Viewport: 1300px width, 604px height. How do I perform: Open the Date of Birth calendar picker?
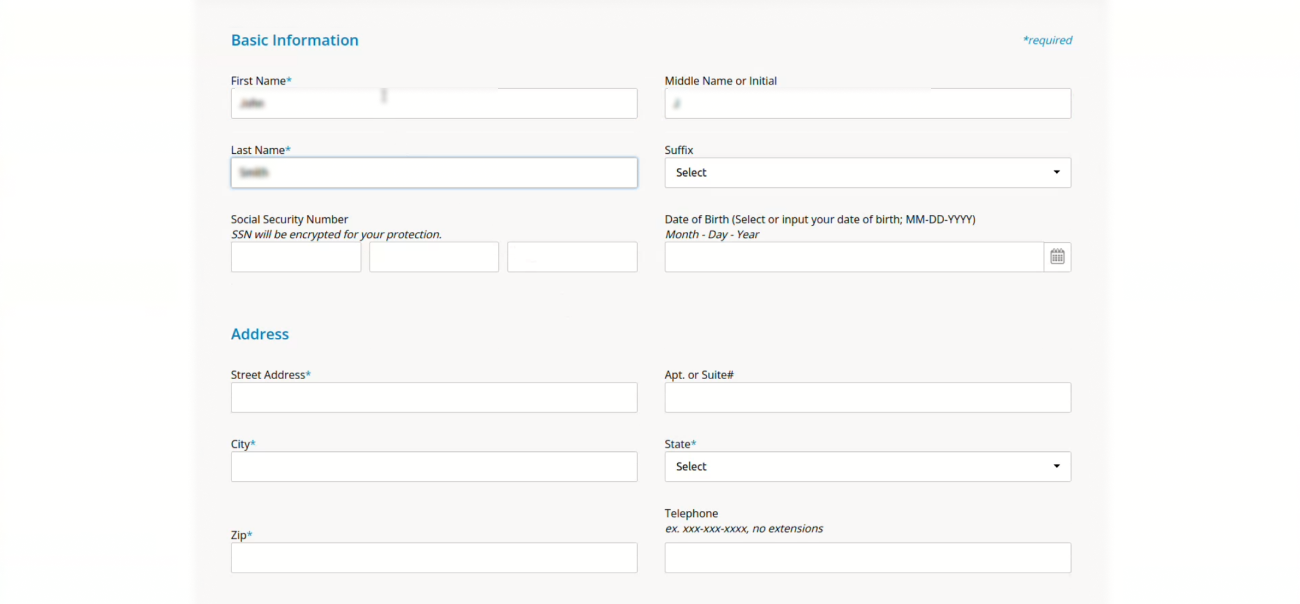point(1057,257)
